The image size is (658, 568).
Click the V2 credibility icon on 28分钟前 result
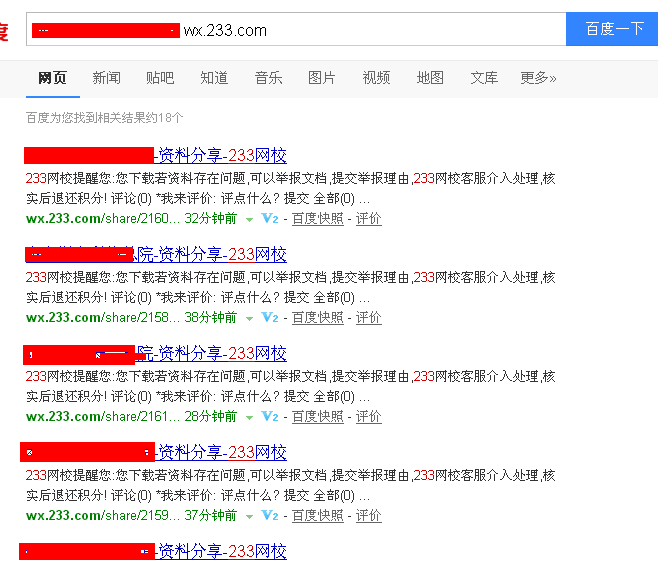point(269,417)
